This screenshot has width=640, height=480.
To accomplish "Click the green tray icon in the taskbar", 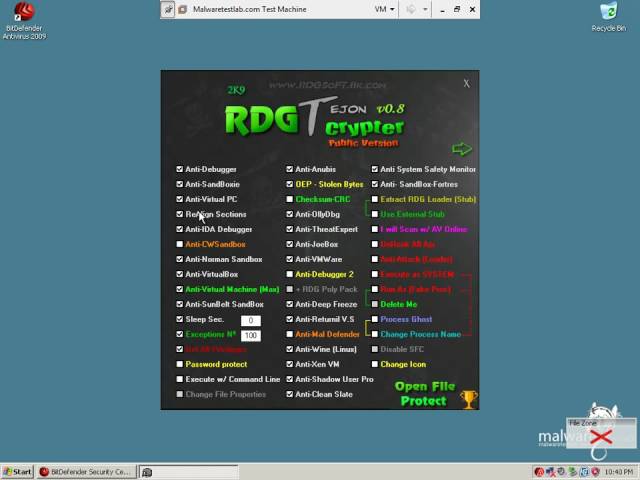I will pyautogui.click(x=573, y=472).
